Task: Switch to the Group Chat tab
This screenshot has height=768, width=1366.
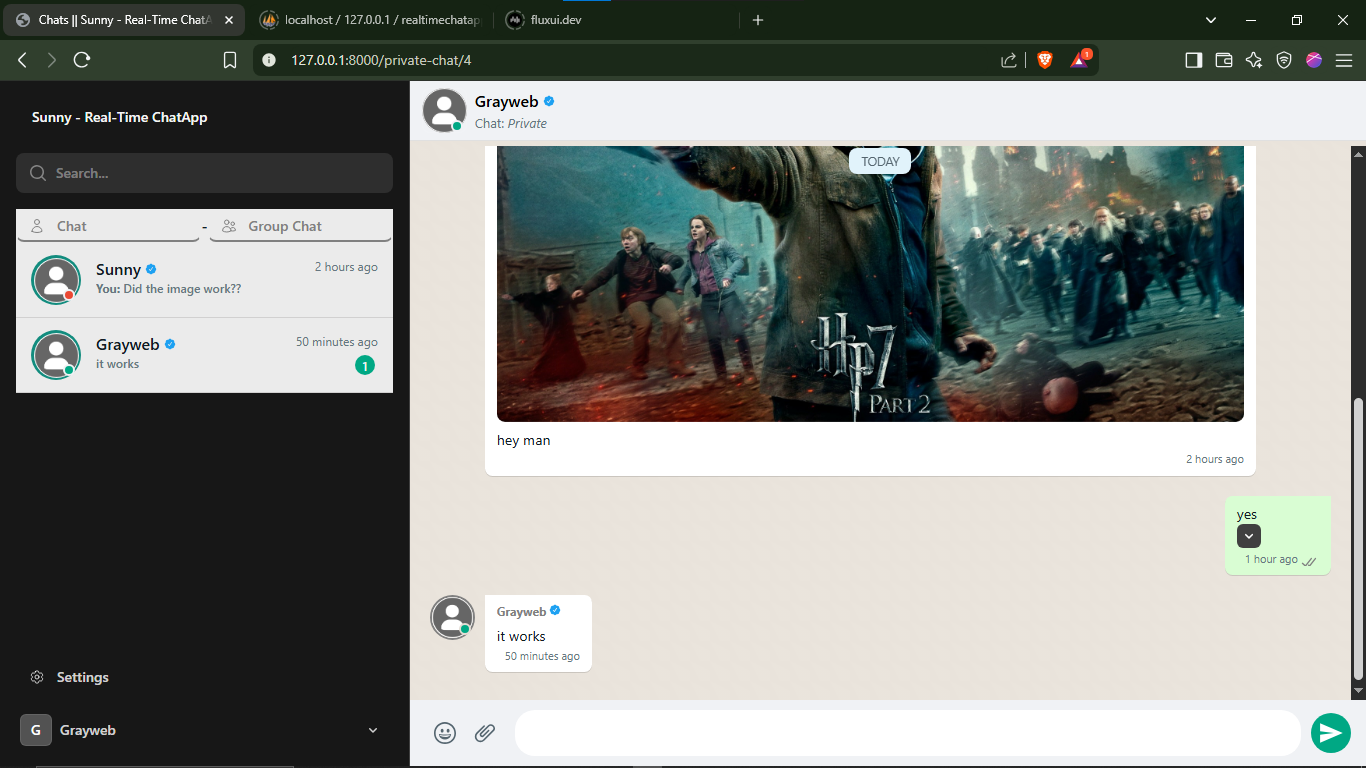Action: pyautogui.click(x=300, y=226)
